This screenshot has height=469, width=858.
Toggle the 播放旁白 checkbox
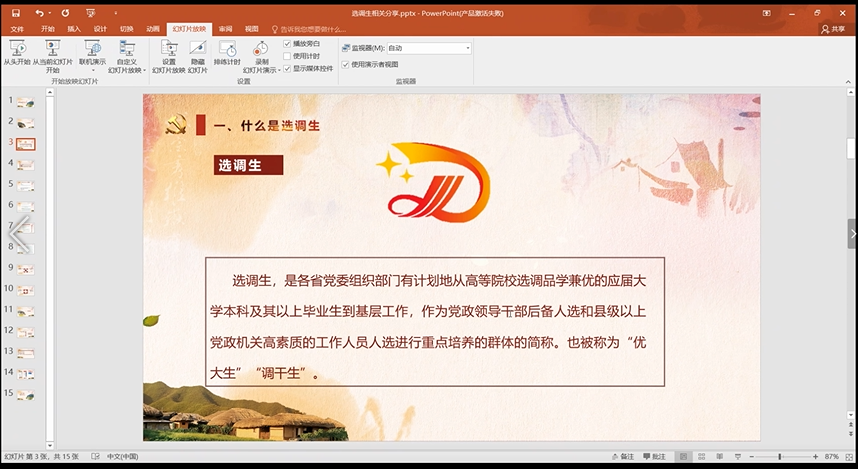point(288,44)
